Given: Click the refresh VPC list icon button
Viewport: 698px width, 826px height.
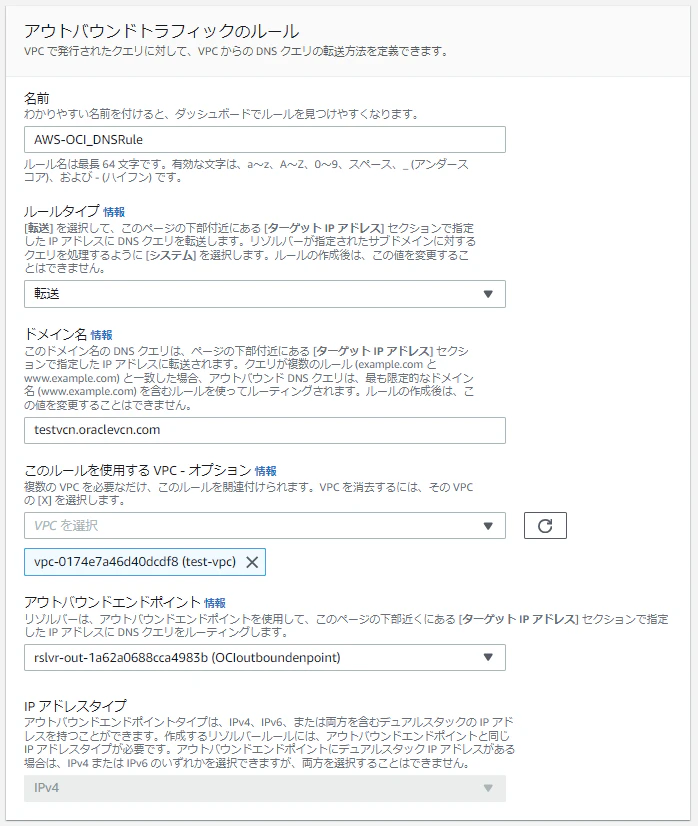Looking at the screenshot, I should click(x=545, y=525).
